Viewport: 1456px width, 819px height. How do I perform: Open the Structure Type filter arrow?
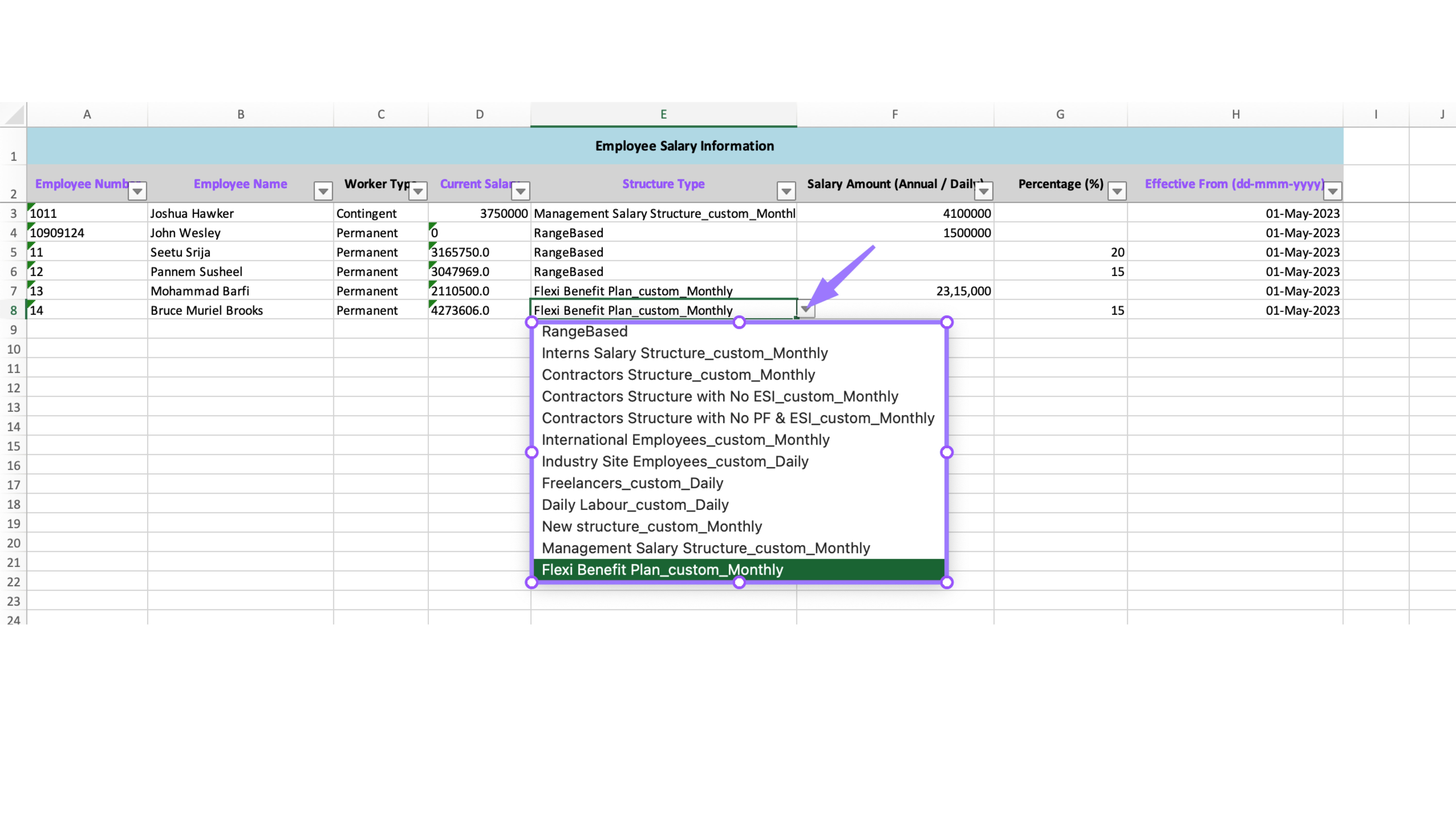click(786, 191)
